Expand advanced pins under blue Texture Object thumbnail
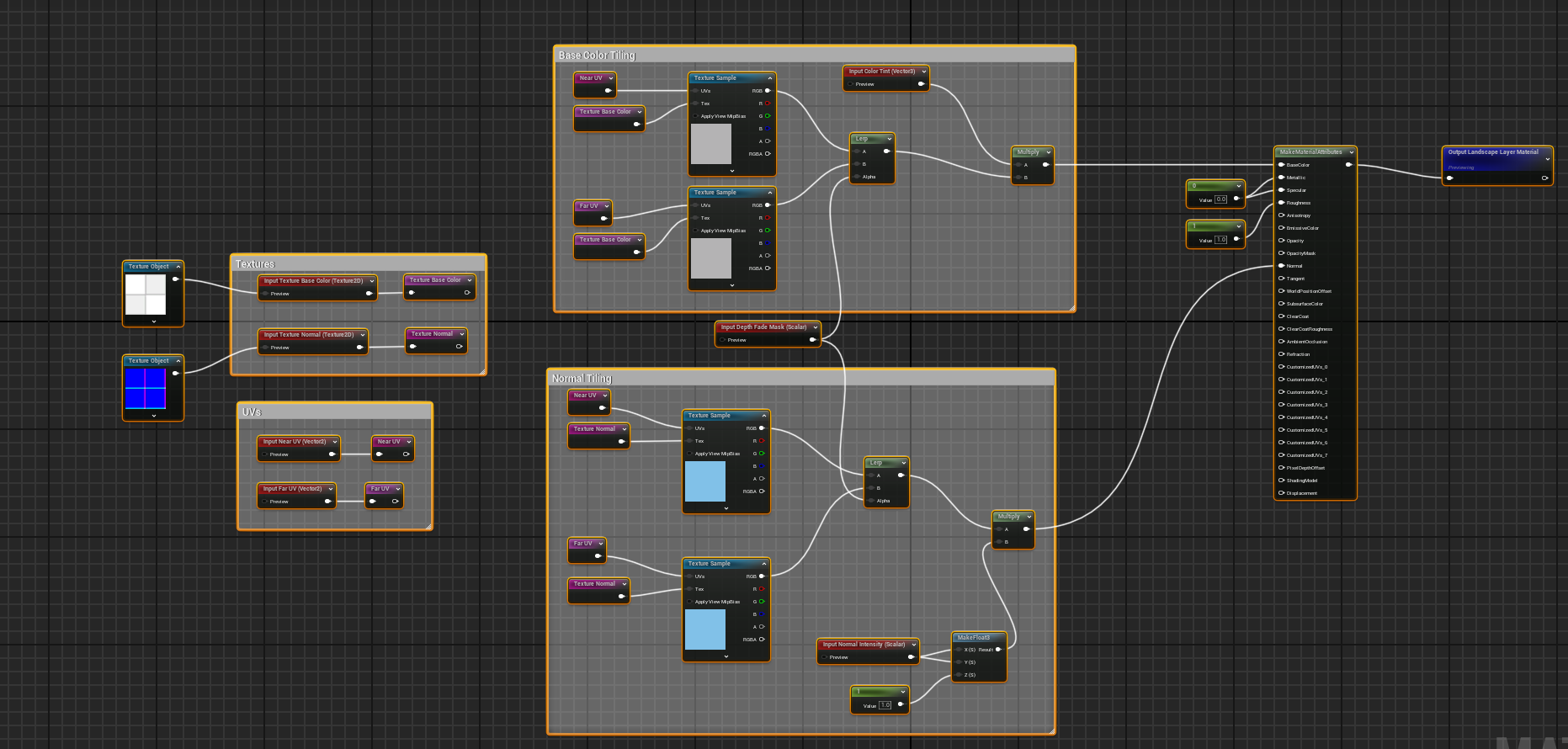 point(153,415)
